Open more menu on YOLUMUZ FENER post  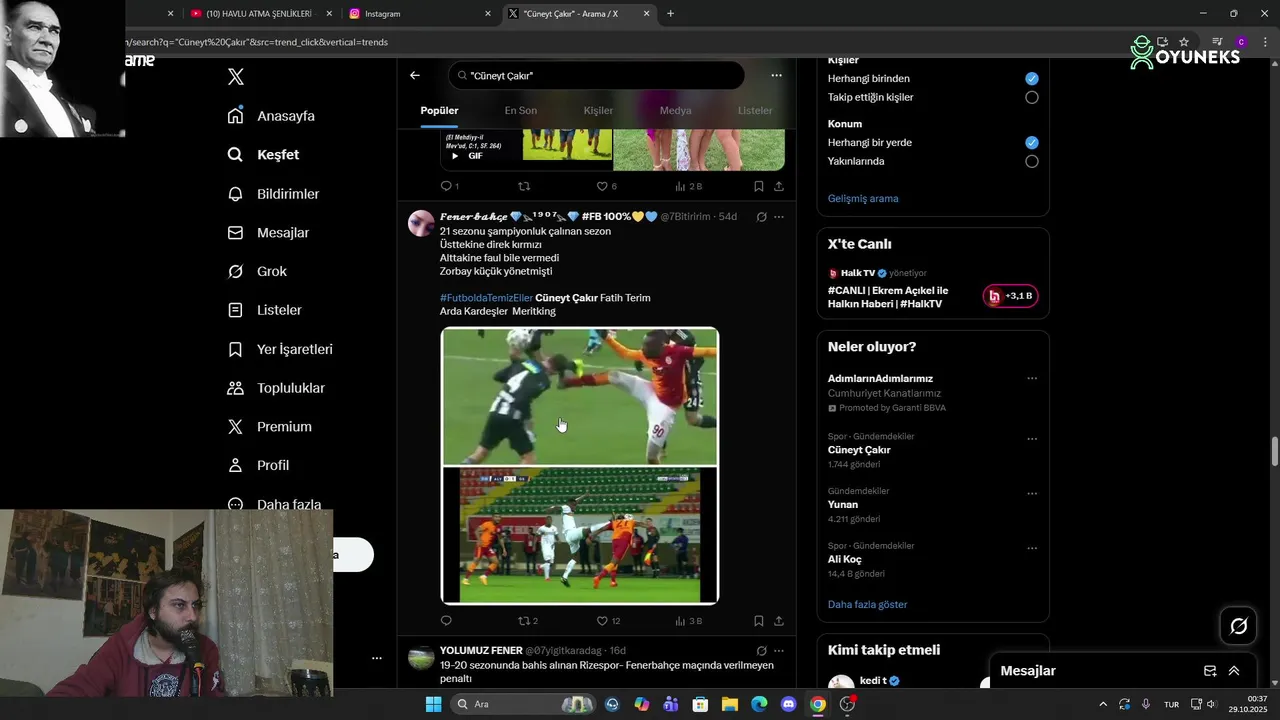pyautogui.click(x=779, y=651)
